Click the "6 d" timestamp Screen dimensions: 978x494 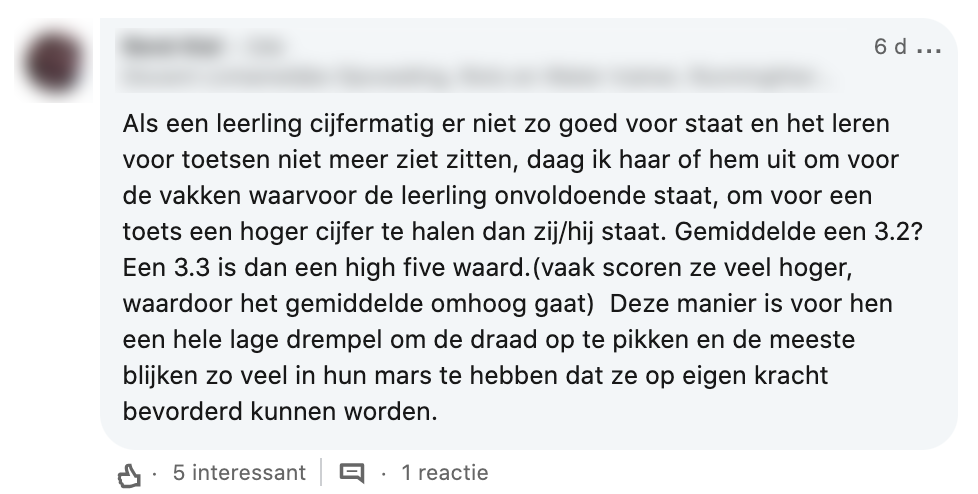(x=890, y=48)
